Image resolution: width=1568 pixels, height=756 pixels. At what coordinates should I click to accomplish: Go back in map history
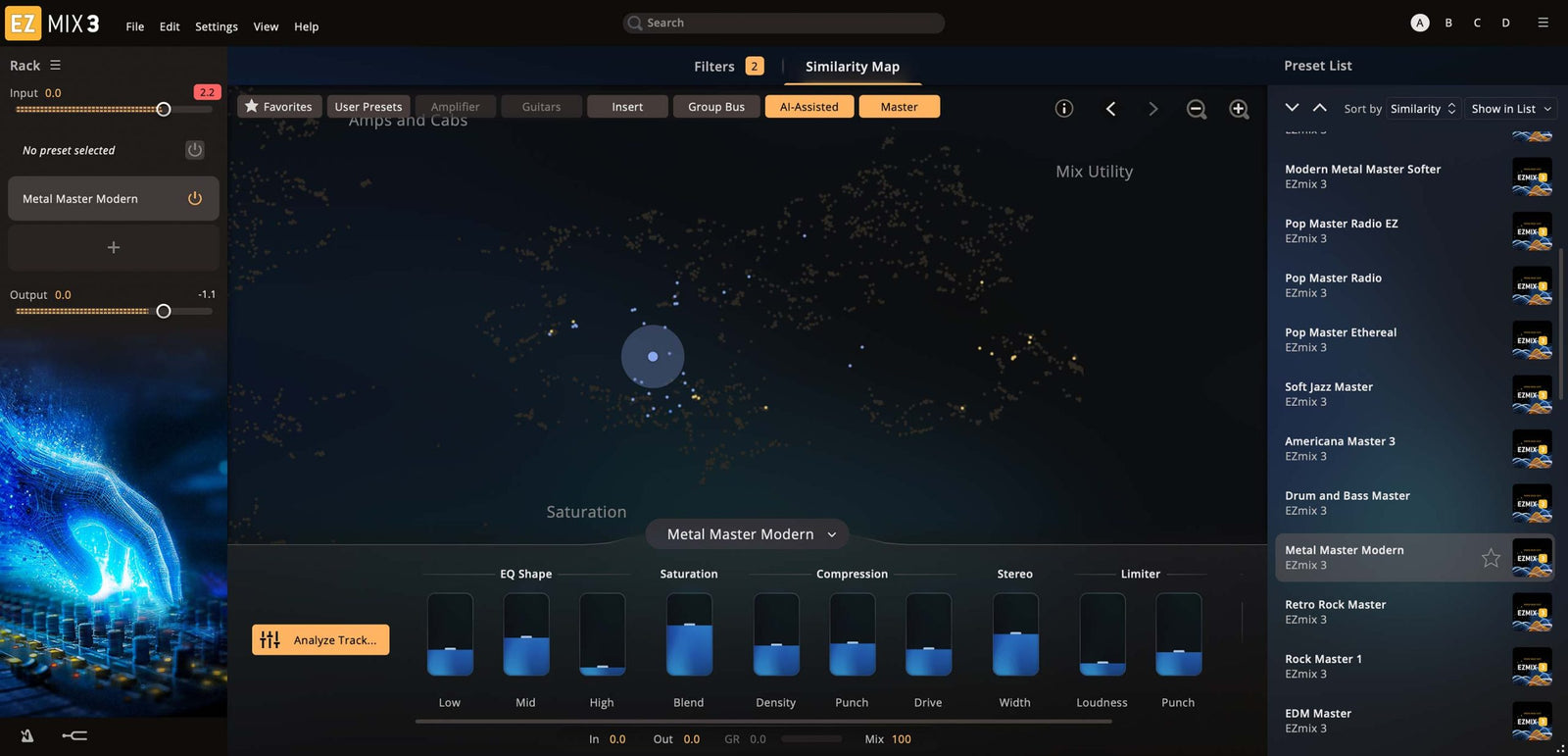click(x=1110, y=109)
